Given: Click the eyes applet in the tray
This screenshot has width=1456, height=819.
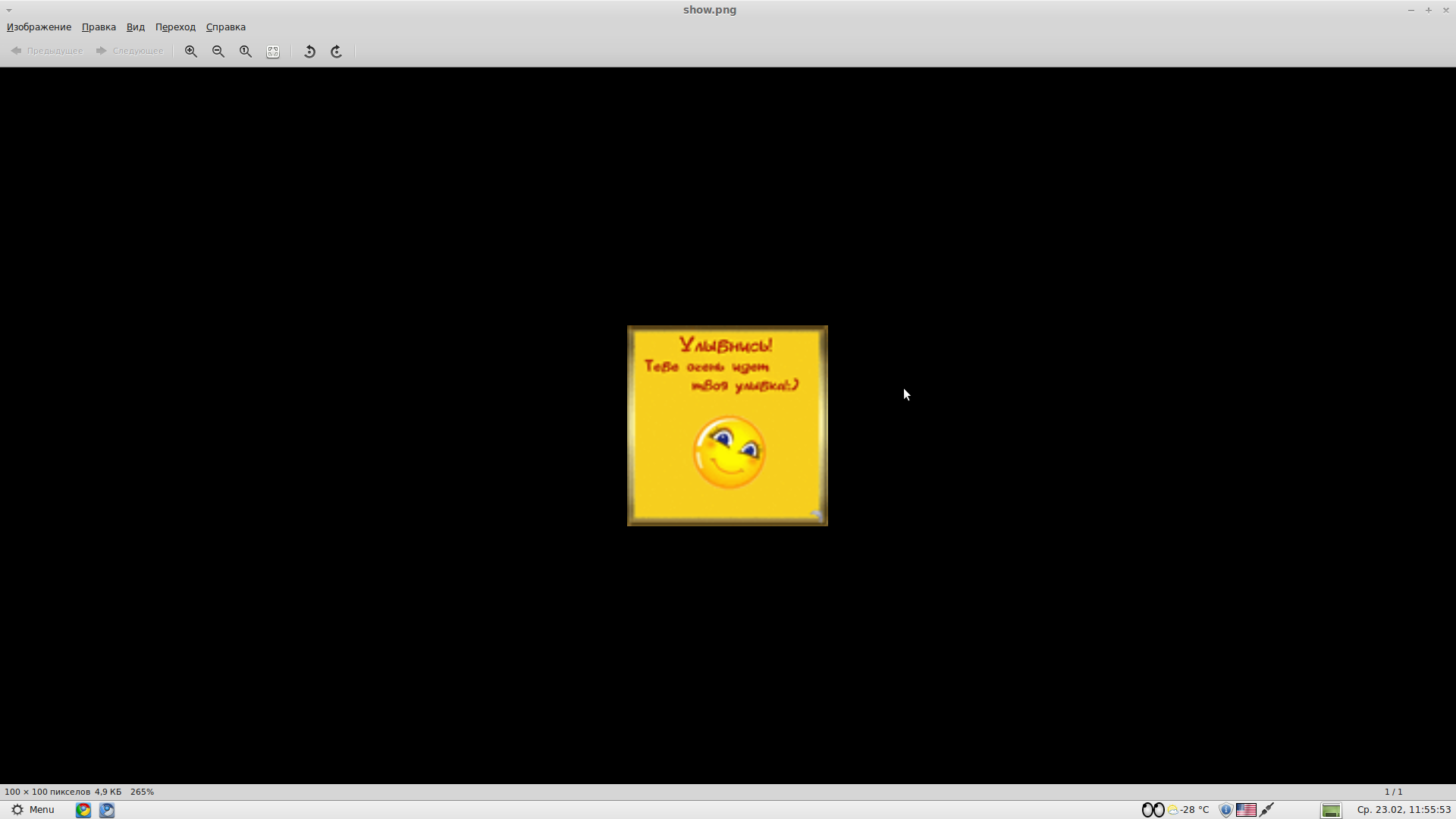Looking at the screenshot, I should coord(1153,810).
